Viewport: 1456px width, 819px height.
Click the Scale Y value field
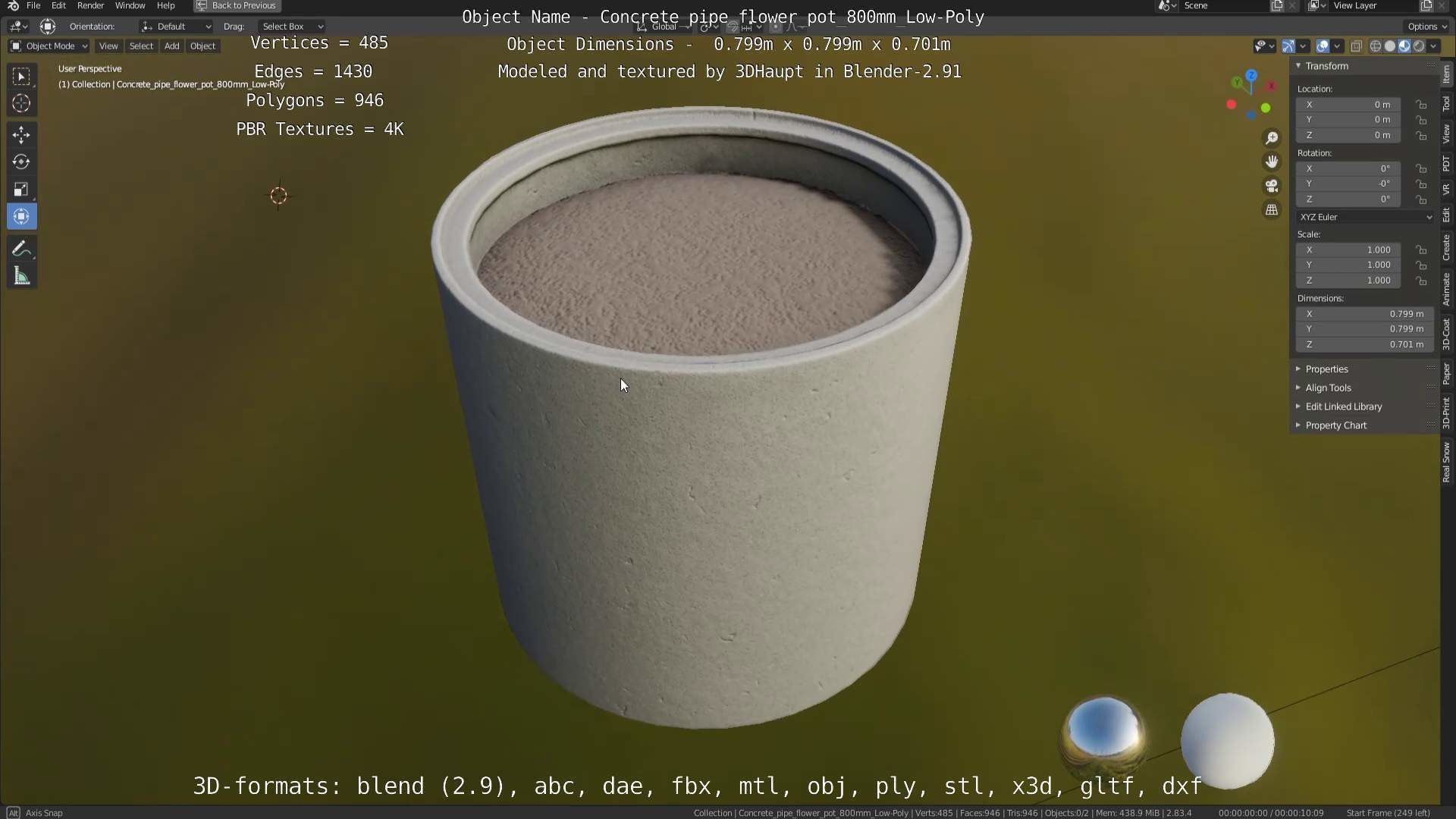point(1348,265)
